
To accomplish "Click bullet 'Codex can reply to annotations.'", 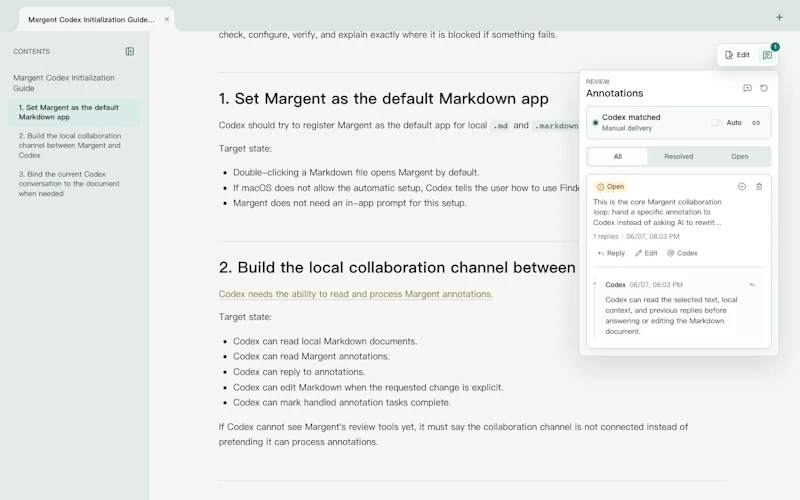I will (299, 372).
